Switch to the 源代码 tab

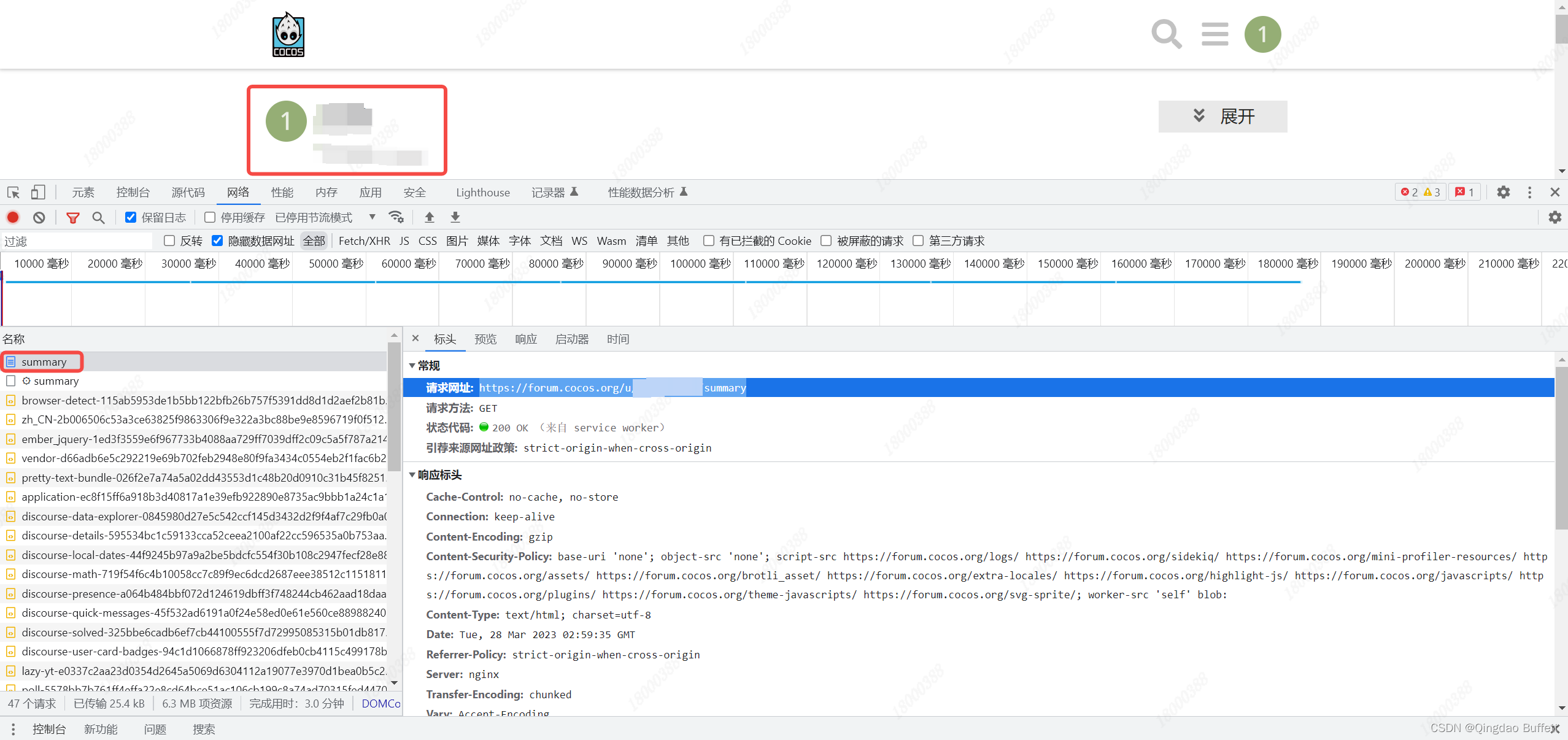tap(188, 193)
